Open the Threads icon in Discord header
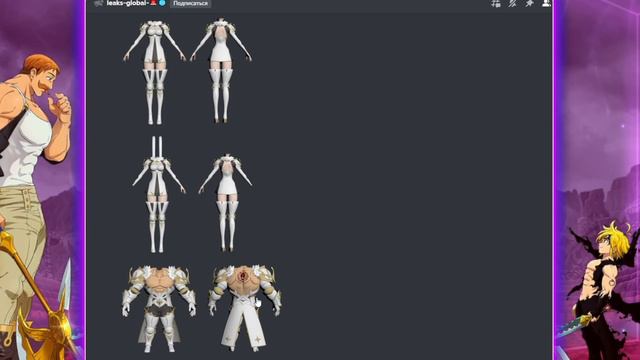Screen dimensions: 640x360 [496, 3]
